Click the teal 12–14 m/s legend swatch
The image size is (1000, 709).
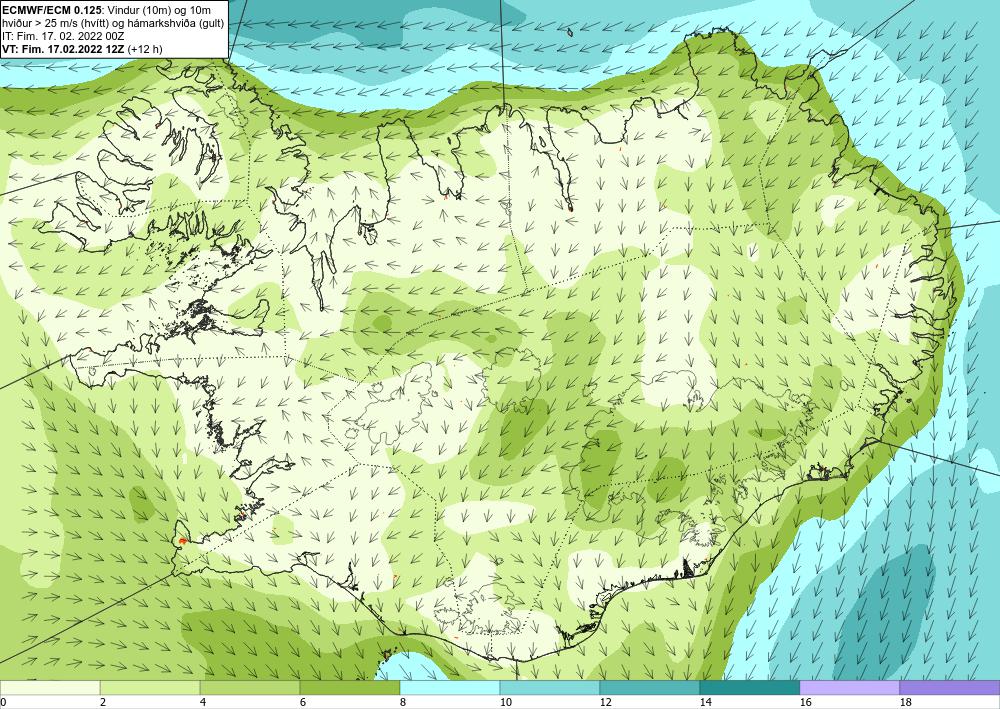[x=649, y=687]
